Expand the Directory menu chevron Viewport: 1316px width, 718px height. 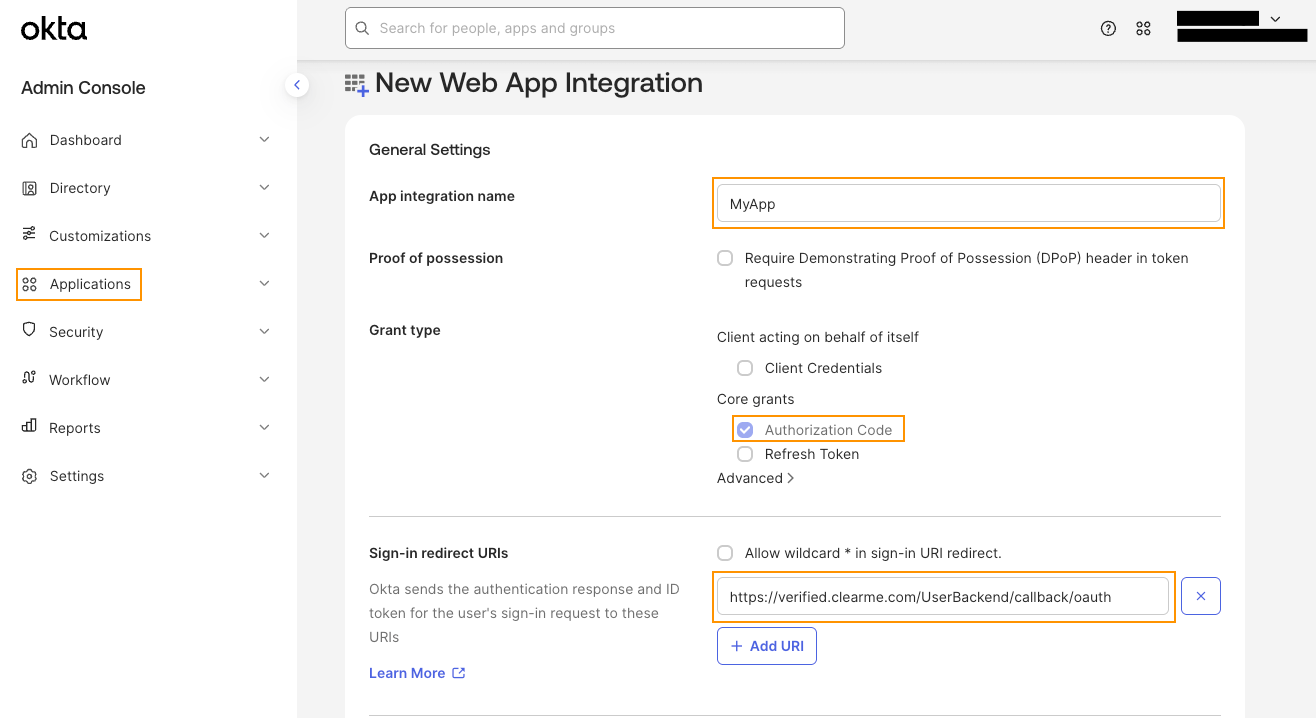coord(264,188)
